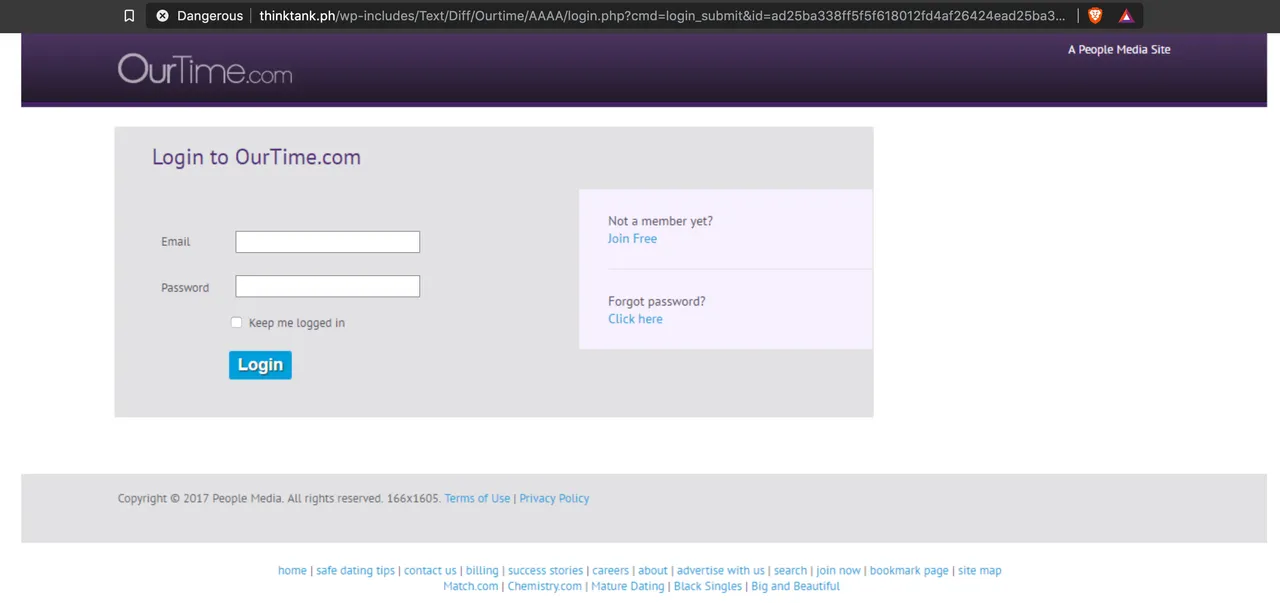Click the 'Copyright © 2017 People Media' text
Screen dimensions: 1280x603
point(200,498)
